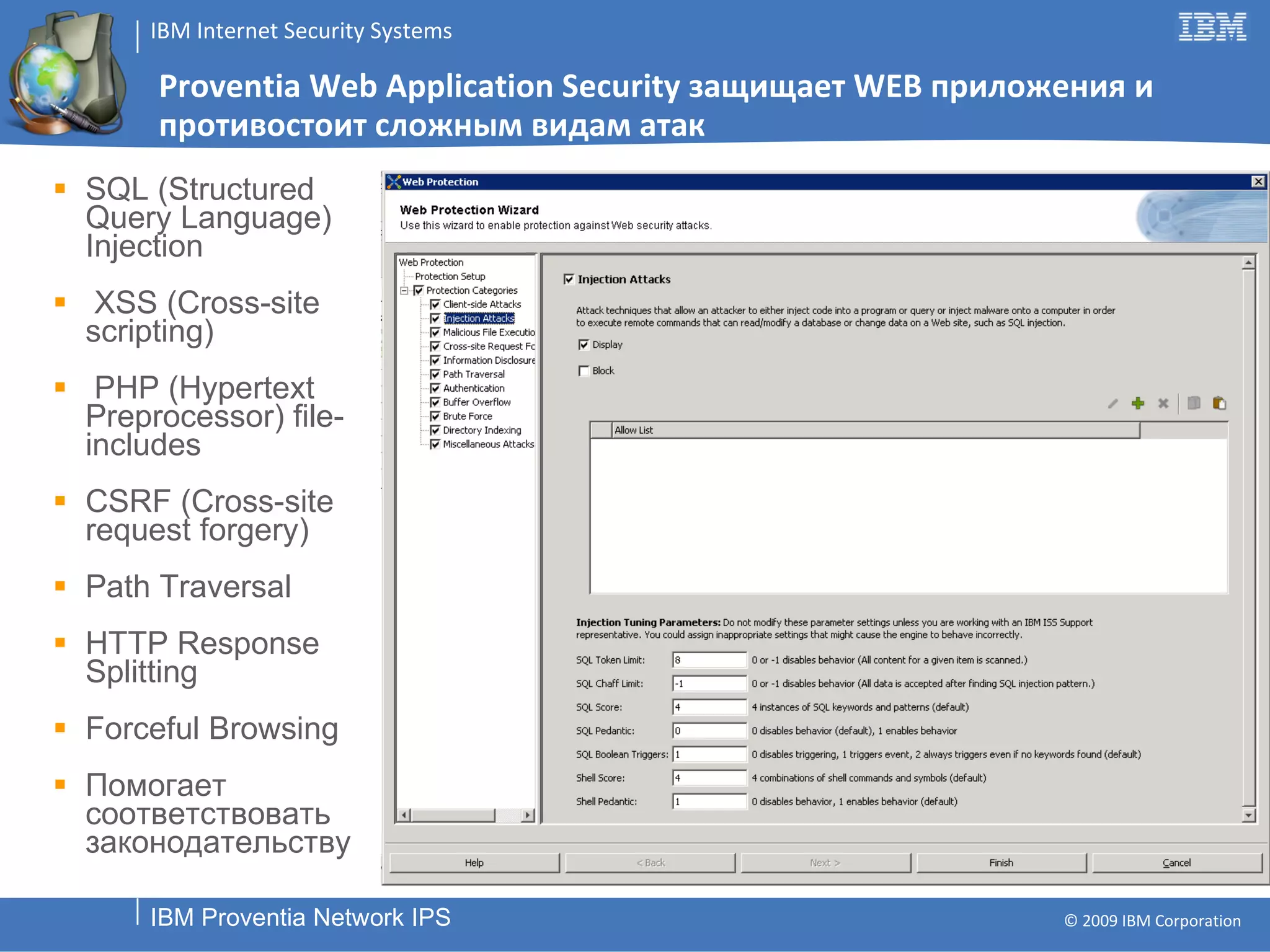Select Directory Indexing tree item
The height and width of the screenshot is (952, 1270).
point(482,430)
